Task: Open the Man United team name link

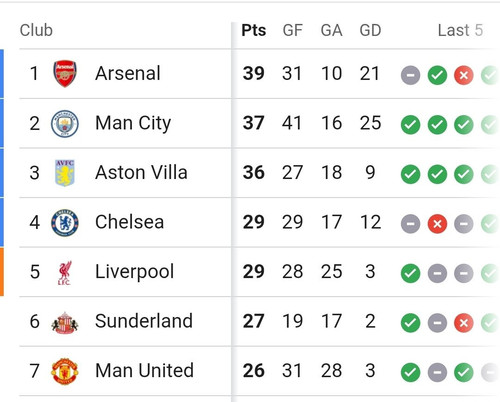Action: tap(144, 371)
